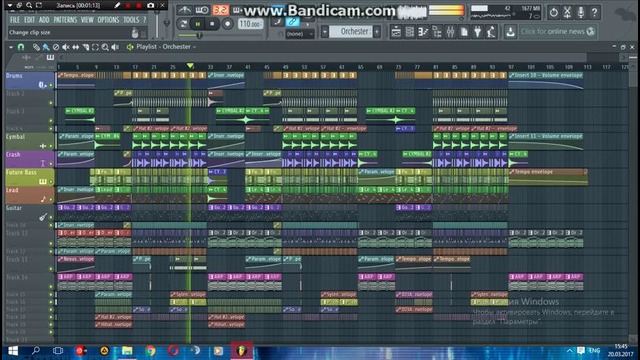The height and width of the screenshot is (360, 640).
Task: Pause playback with the transport pause button
Action: pyautogui.click(x=198, y=24)
